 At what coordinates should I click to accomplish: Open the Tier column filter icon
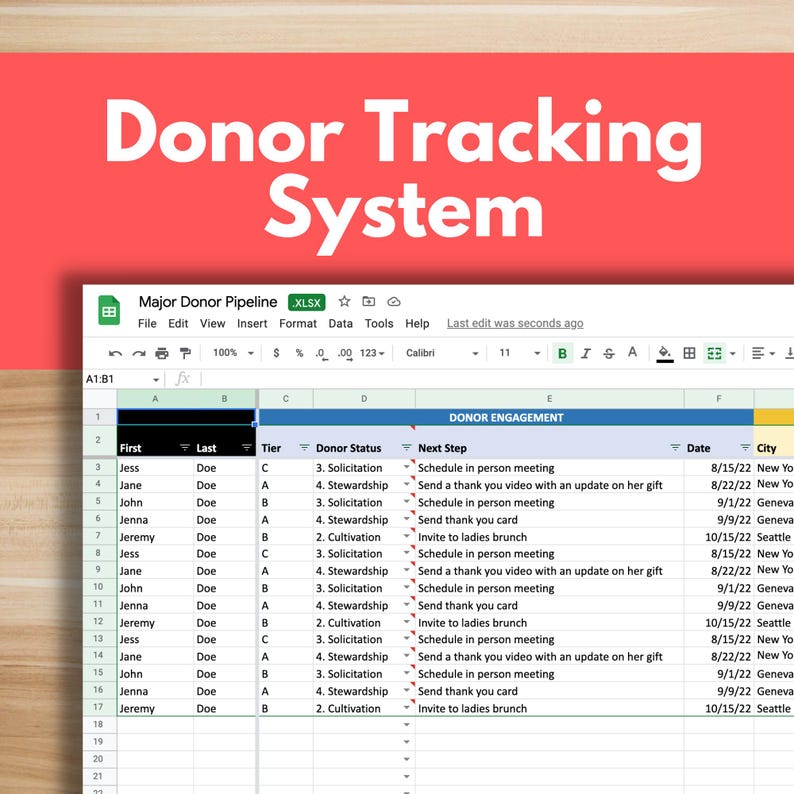point(304,448)
